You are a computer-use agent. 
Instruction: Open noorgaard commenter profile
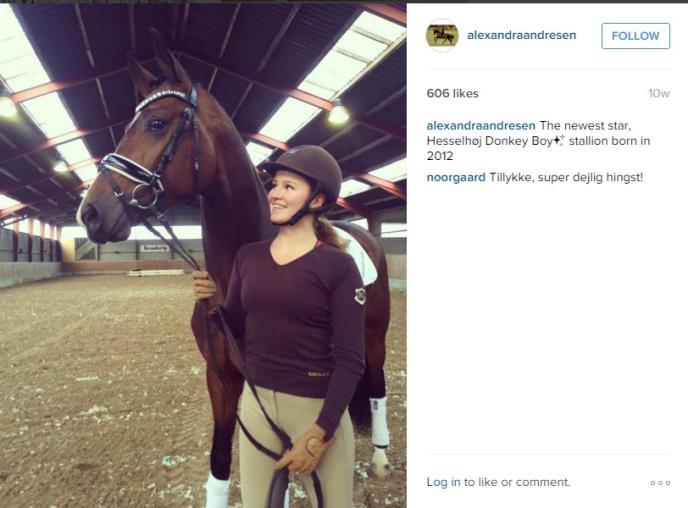456,177
